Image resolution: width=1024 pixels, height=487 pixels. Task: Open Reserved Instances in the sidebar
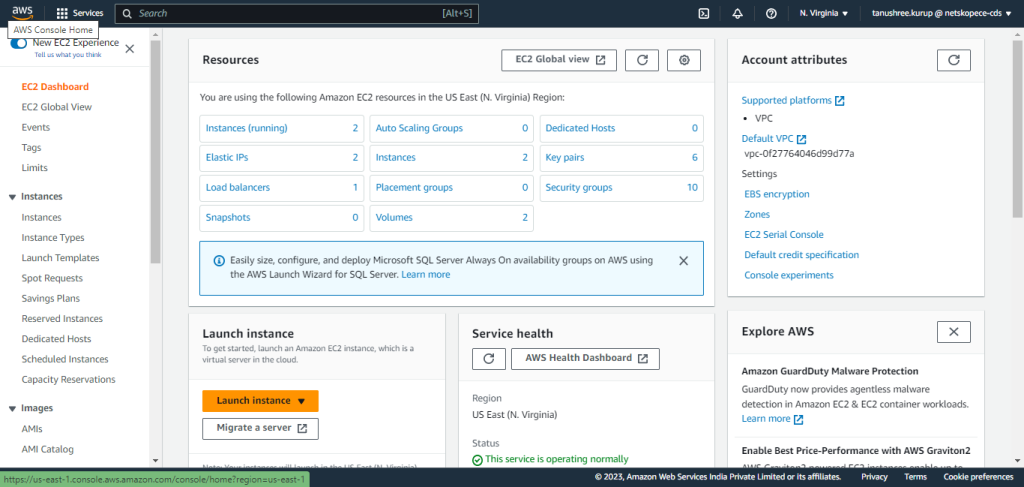62,319
